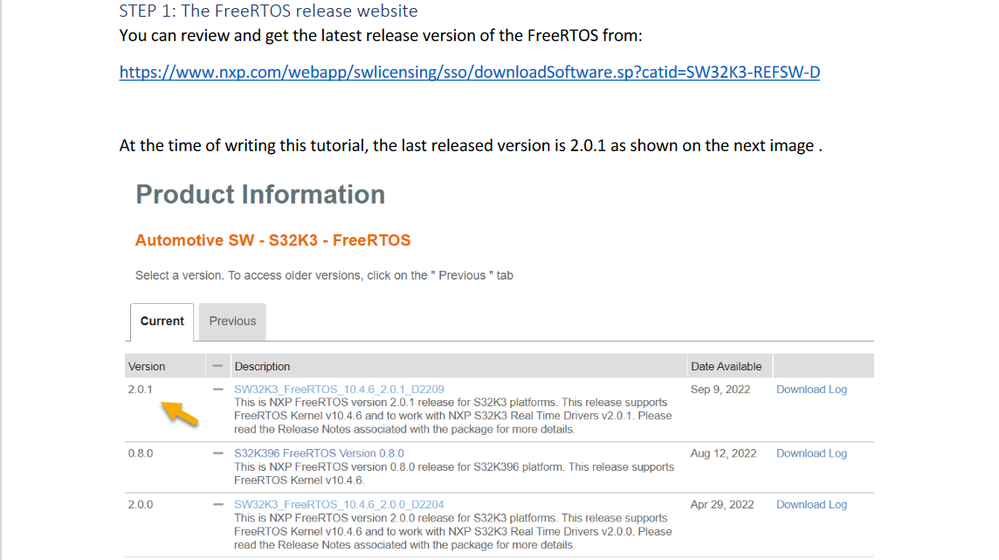This screenshot has width=999, height=560.
Task: Click the Version column header
Action: (147, 367)
